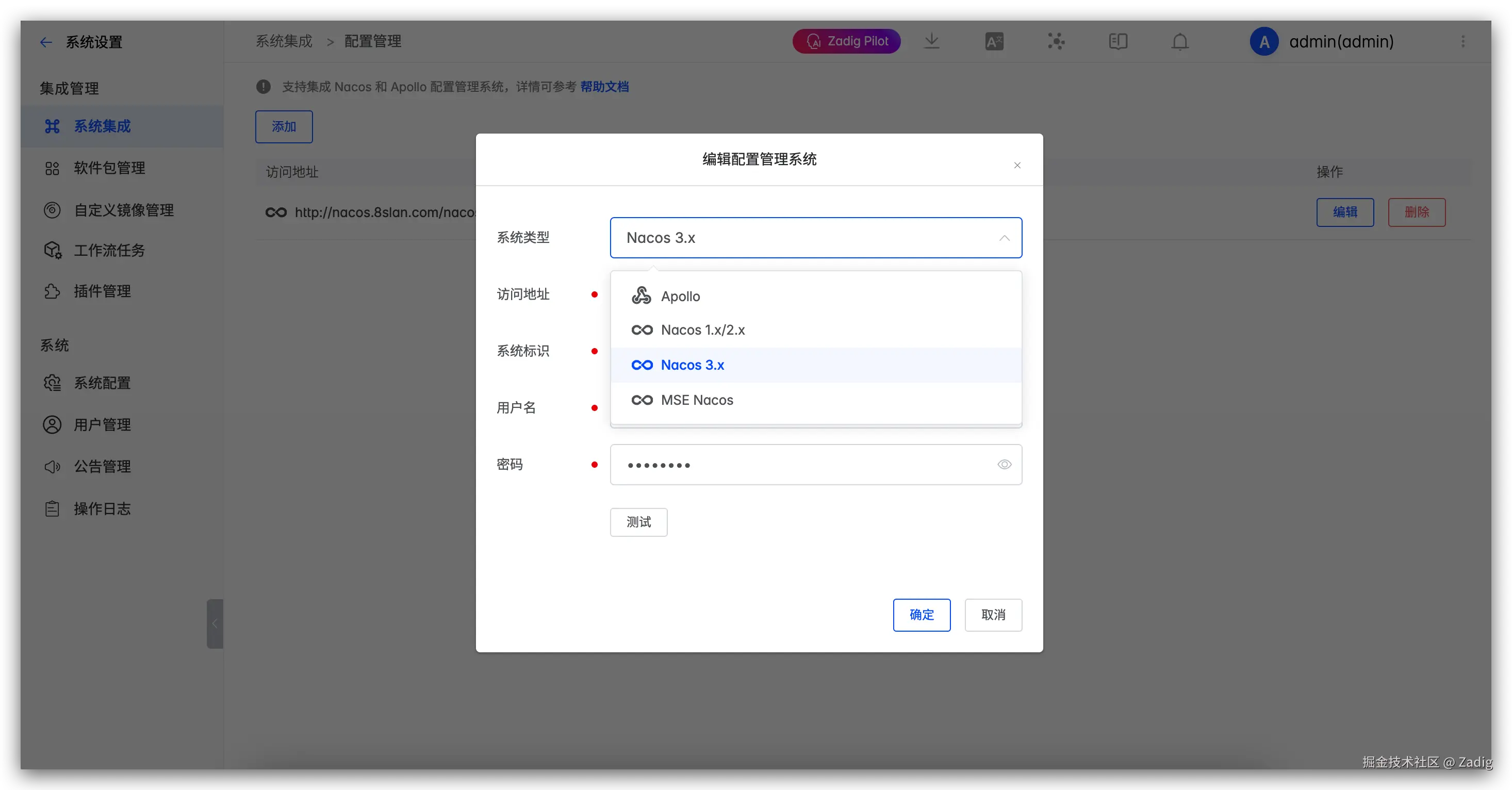
Task: Click the download icon in top bar
Action: click(931, 41)
